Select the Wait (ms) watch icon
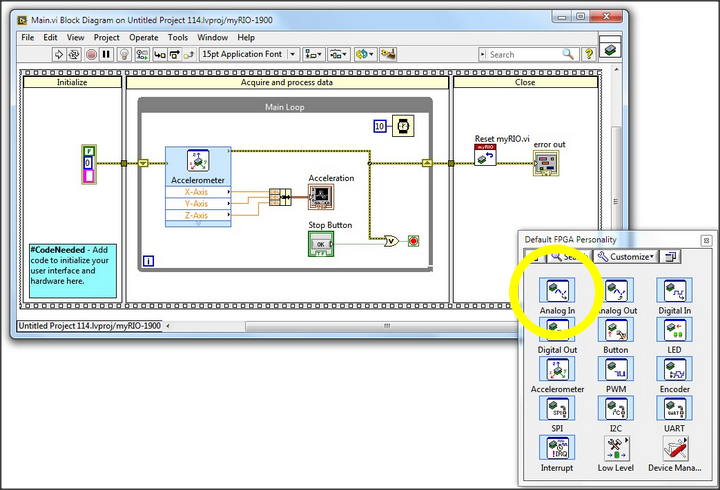This screenshot has width=720, height=490. [403, 126]
